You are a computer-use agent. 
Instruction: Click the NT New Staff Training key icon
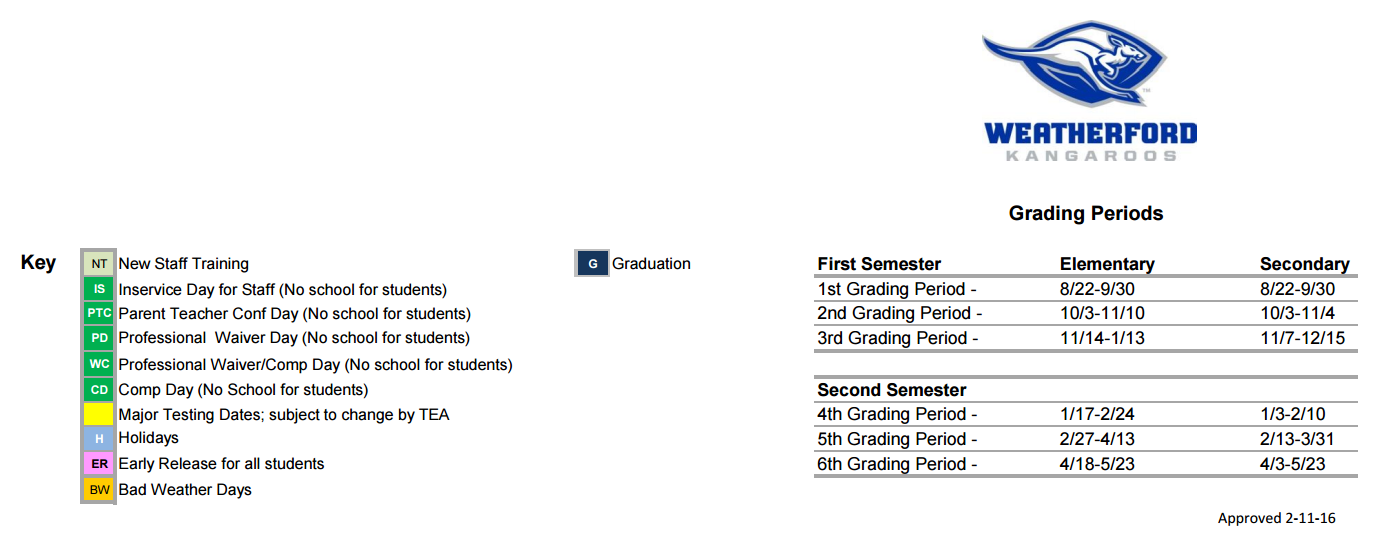[99, 264]
